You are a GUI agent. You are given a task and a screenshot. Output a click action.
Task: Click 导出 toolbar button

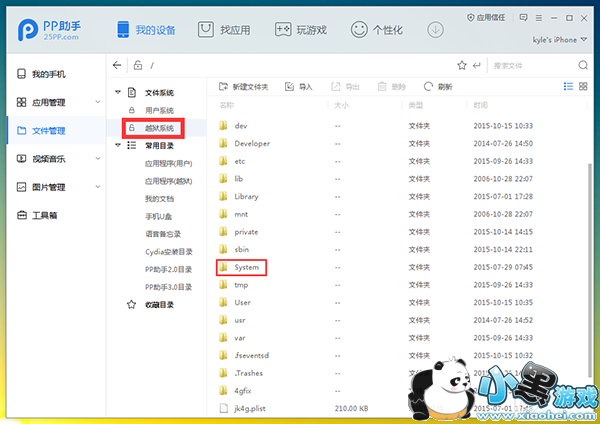345,87
